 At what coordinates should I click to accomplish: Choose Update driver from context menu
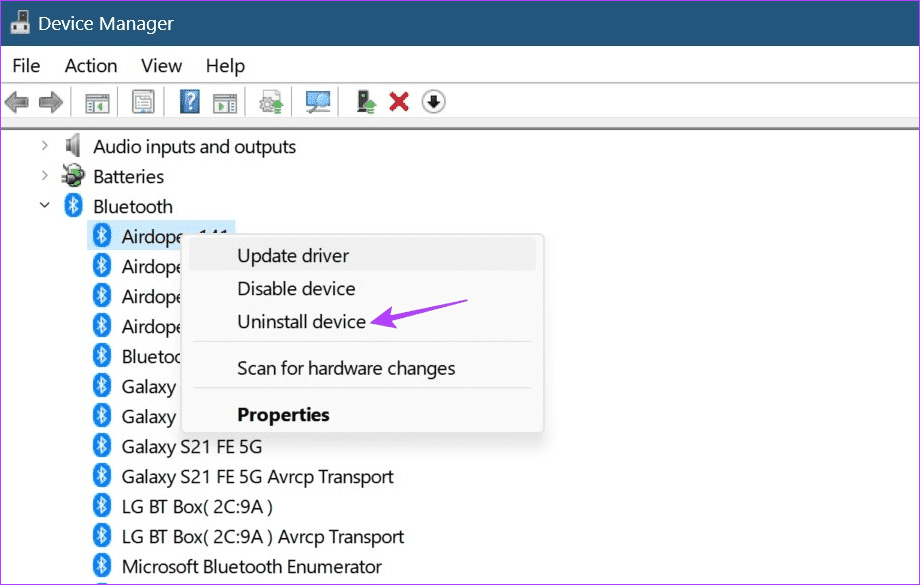click(362, 256)
